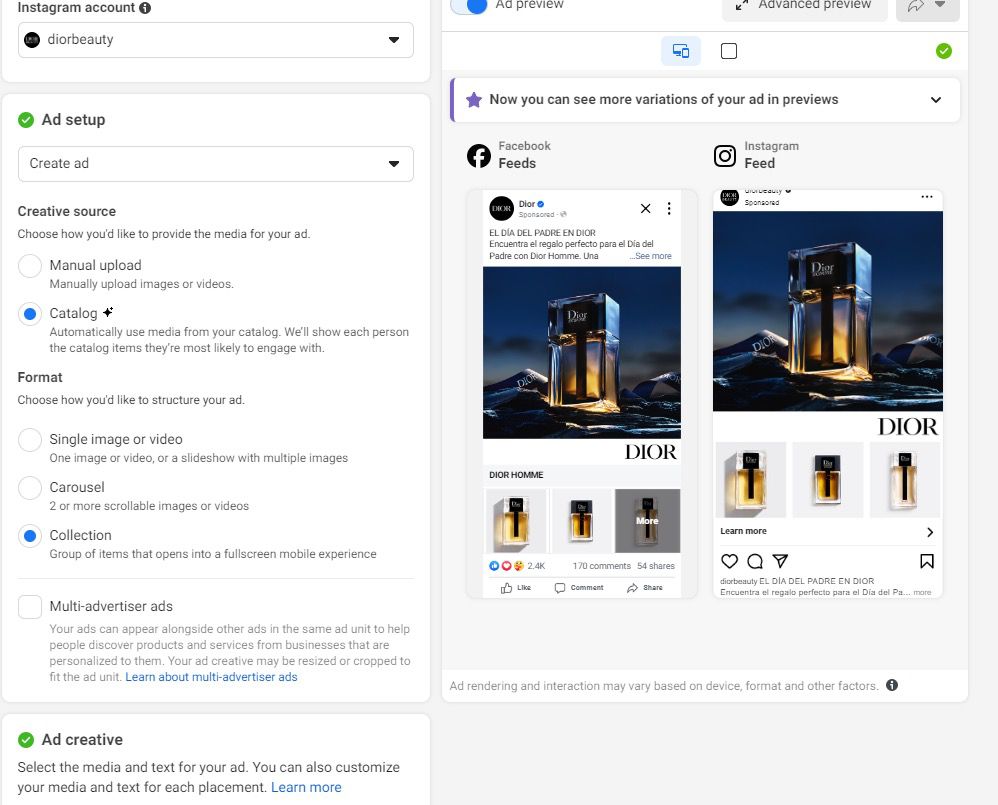Open Learn more link under Ad creative
998x805 pixels.
pos(306,787)
